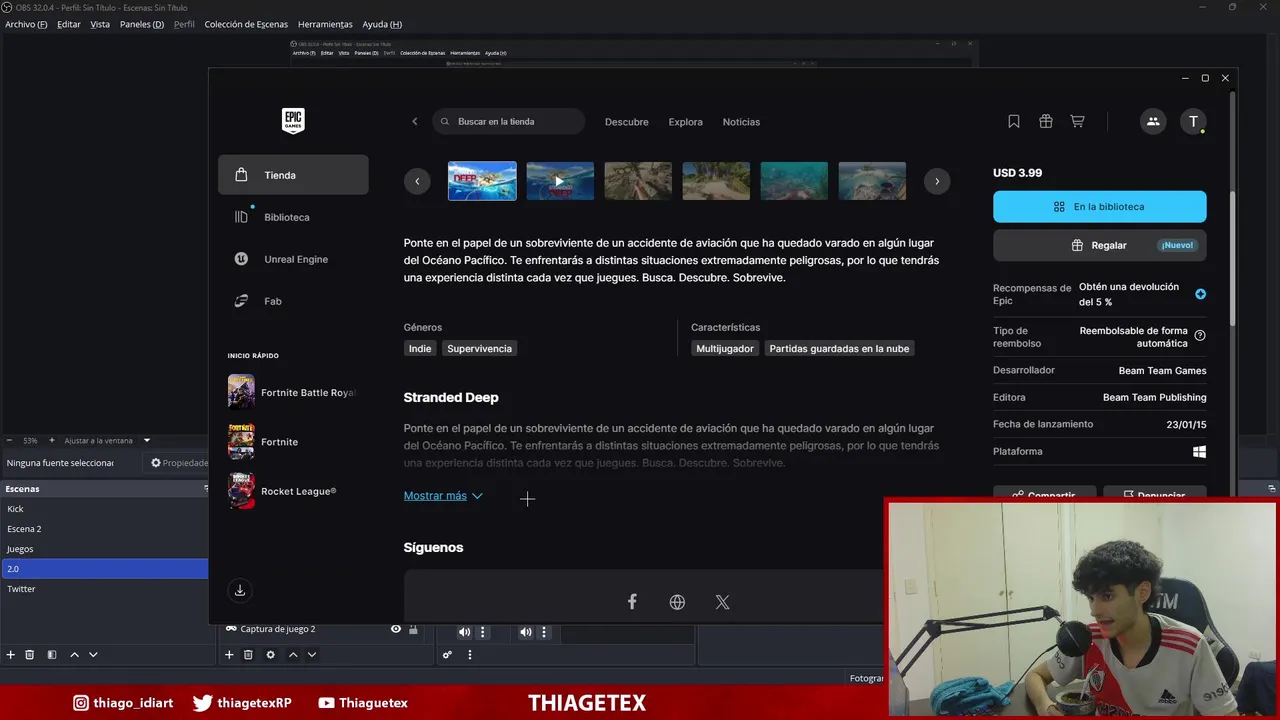Show previous screenshots with left carousel arrow
1280x720 pixels.
(x=417, y=181)
